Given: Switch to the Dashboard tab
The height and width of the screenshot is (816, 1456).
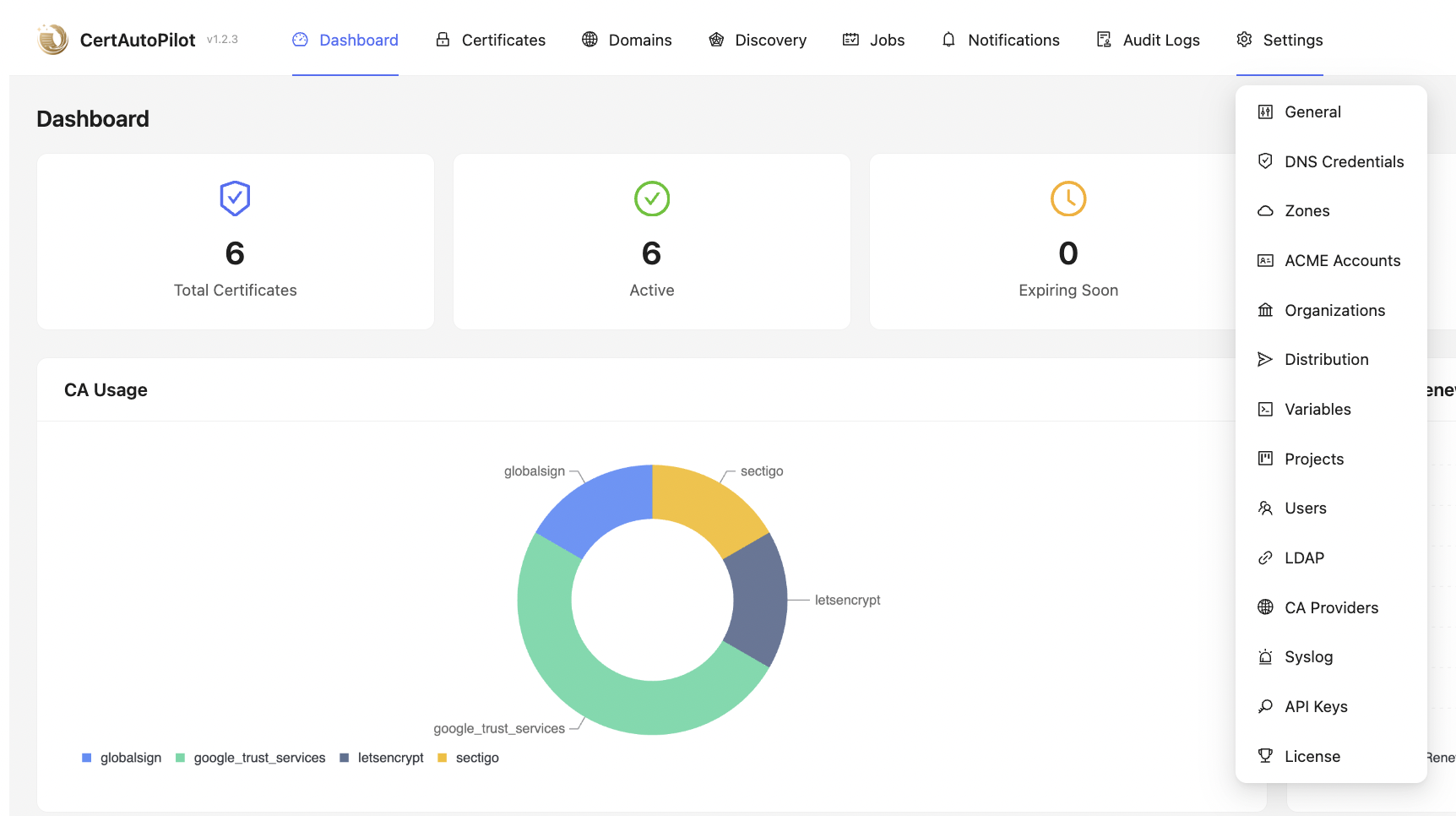Looking at the screenshot, I should point(345,40).
